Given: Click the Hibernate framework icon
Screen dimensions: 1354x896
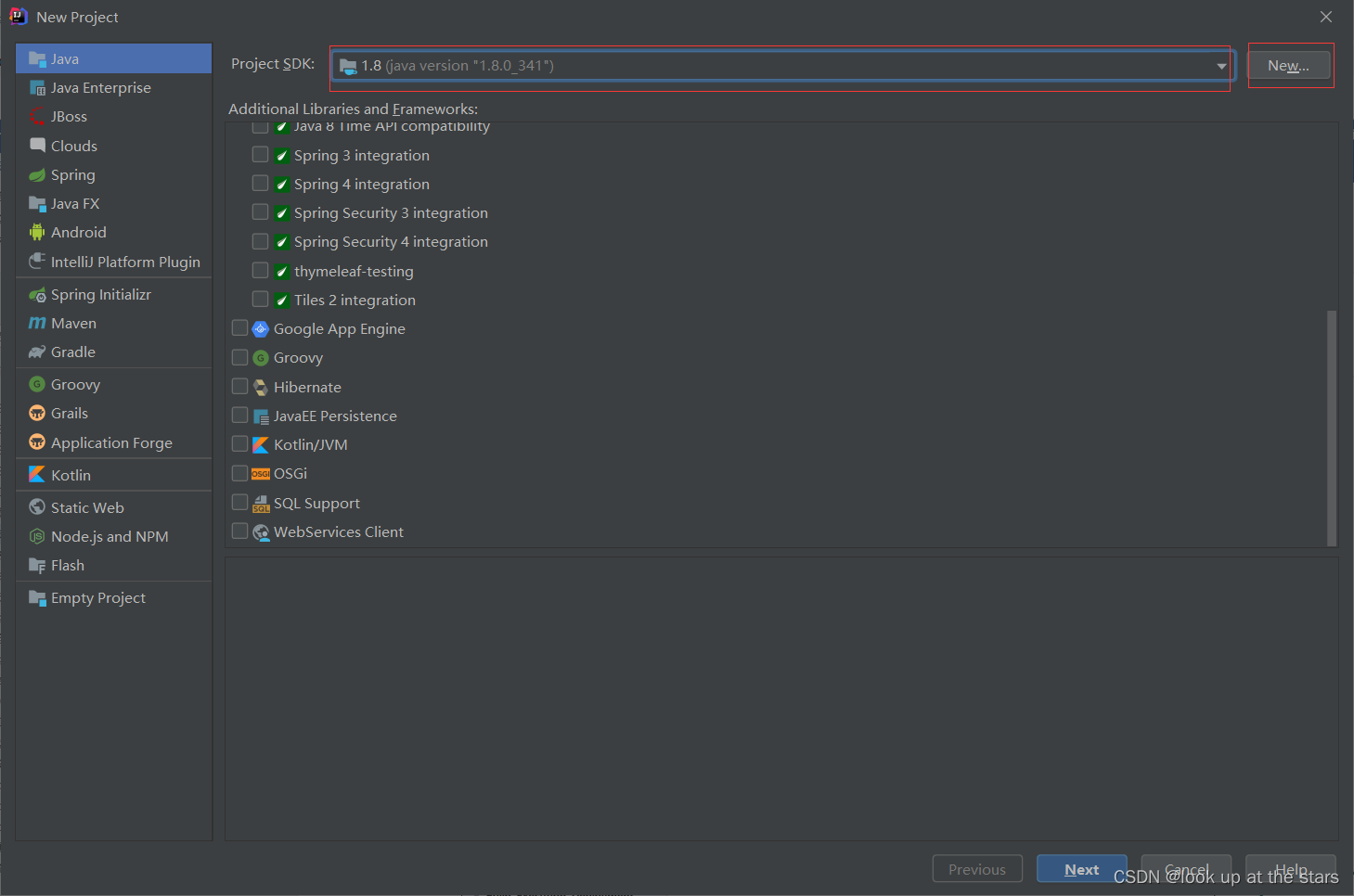Looking at the screenshot, I should click(x=261, y=387).
